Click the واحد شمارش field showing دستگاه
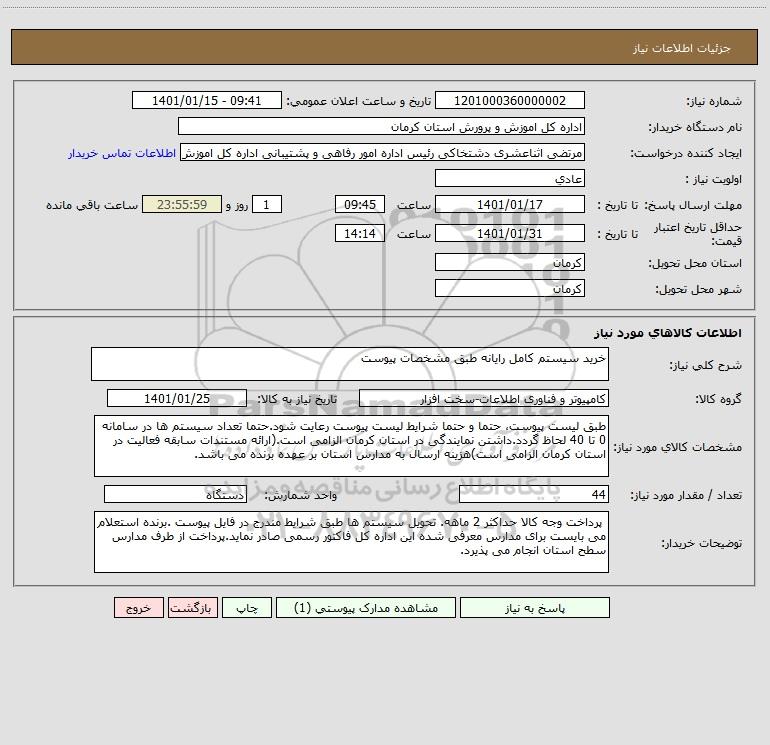Image resolution: width=770 pixels, height=745 pixels. pos(175,494)
